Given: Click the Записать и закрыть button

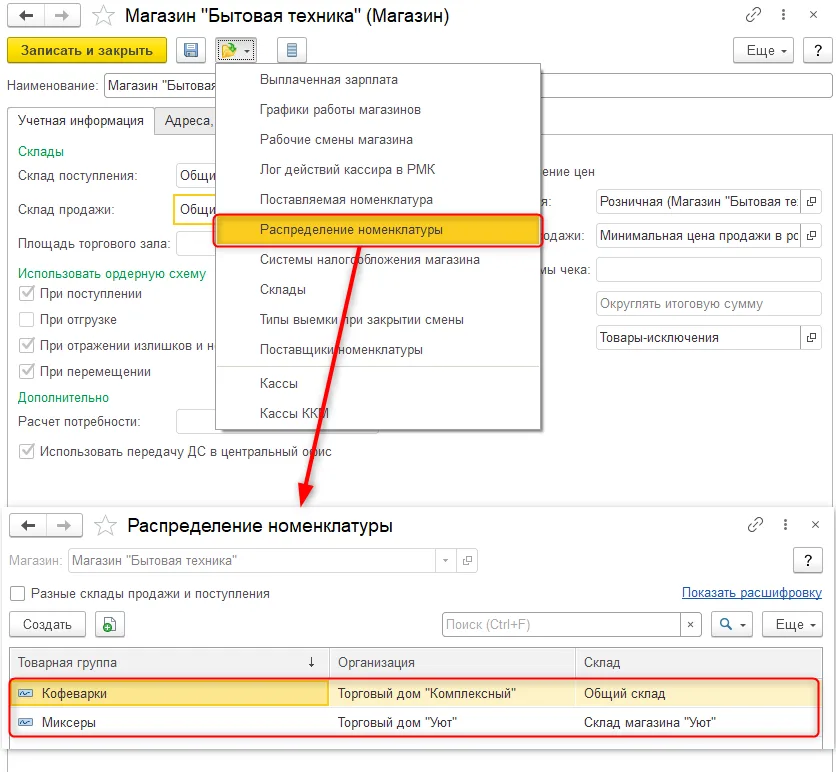Looking at the screenshot, I should click(x=87, y=50).
